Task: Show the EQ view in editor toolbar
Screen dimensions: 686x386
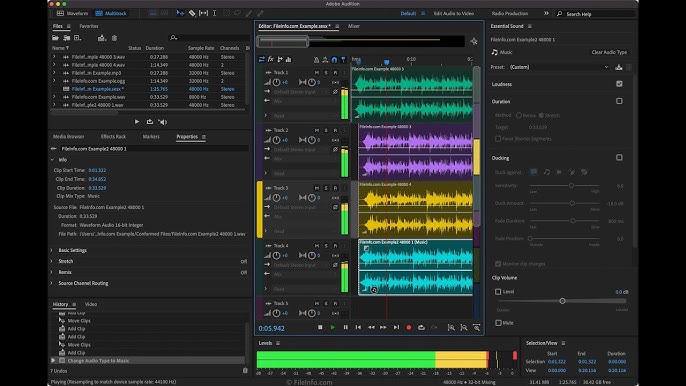Action: click(289, 60)
